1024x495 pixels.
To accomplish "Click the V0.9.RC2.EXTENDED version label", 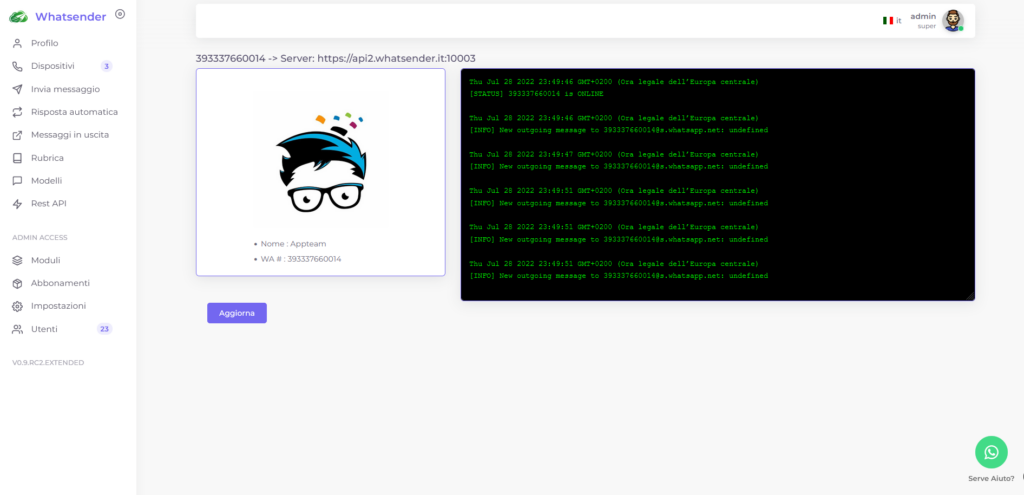I will (48, 362).
